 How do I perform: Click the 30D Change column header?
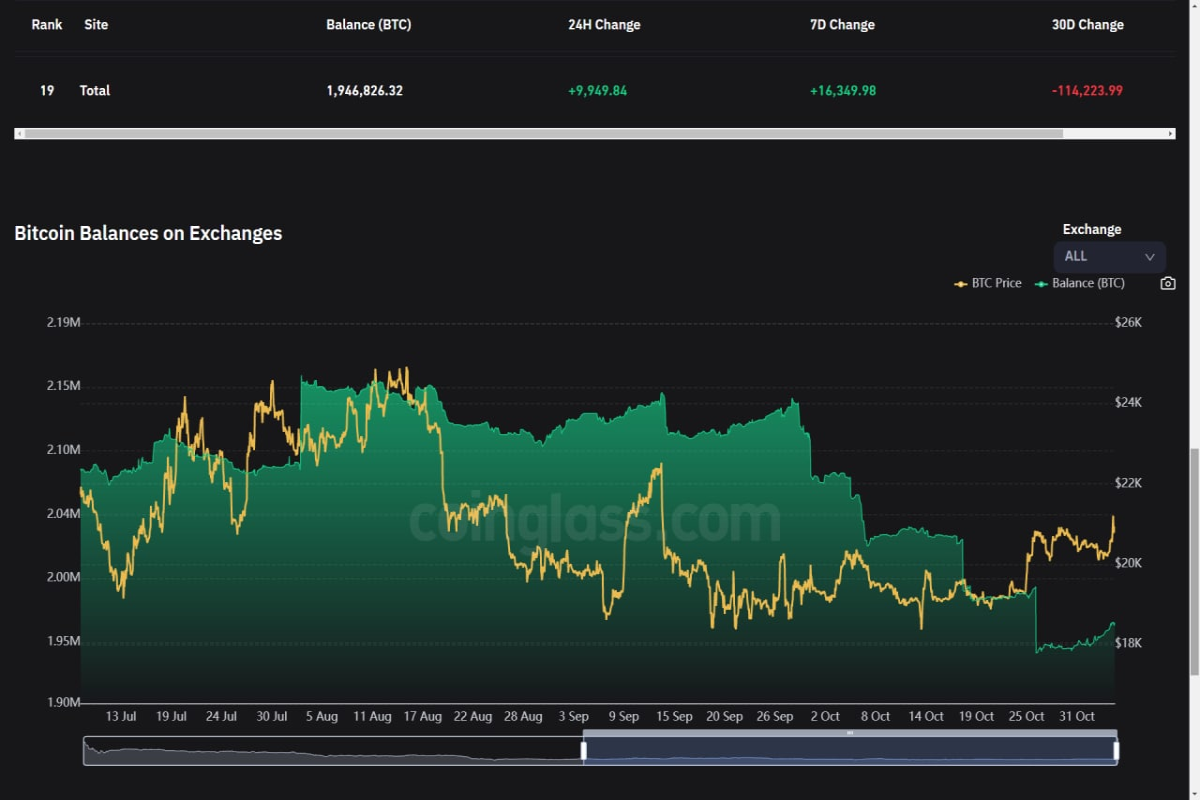point(1088,25)
